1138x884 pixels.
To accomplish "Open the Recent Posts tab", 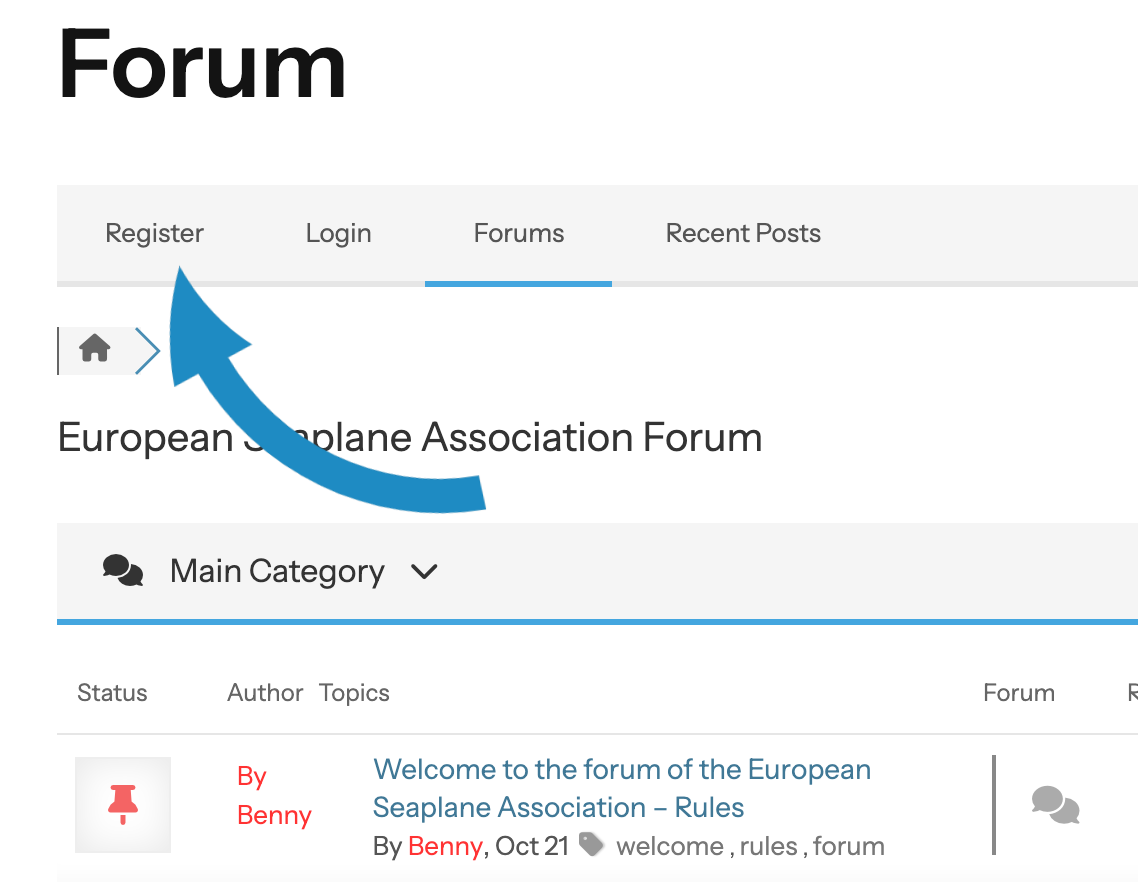I will click(743, 233).
